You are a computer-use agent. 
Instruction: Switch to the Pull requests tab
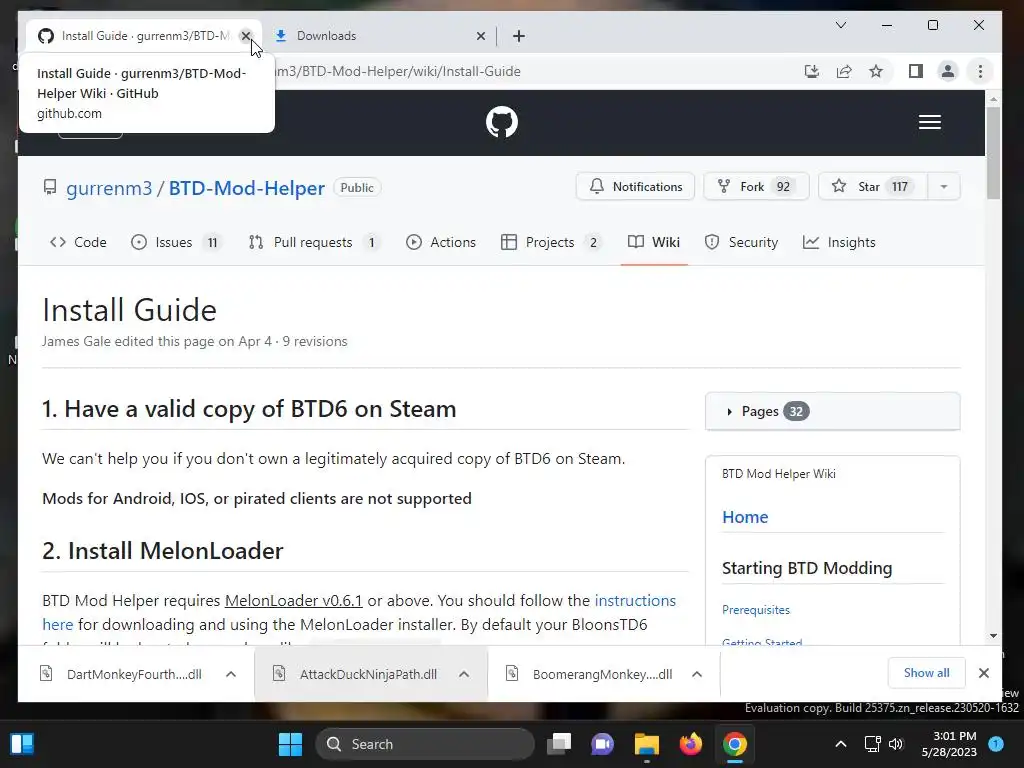(313, 242)
